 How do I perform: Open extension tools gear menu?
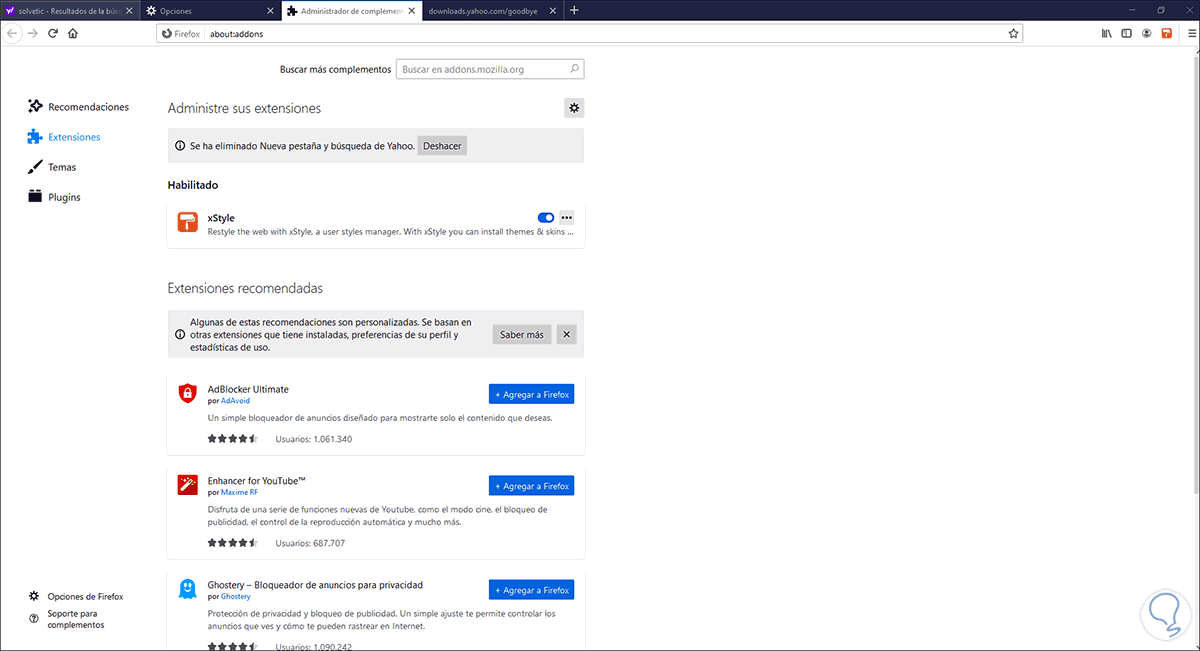click(x=574, y=108)
